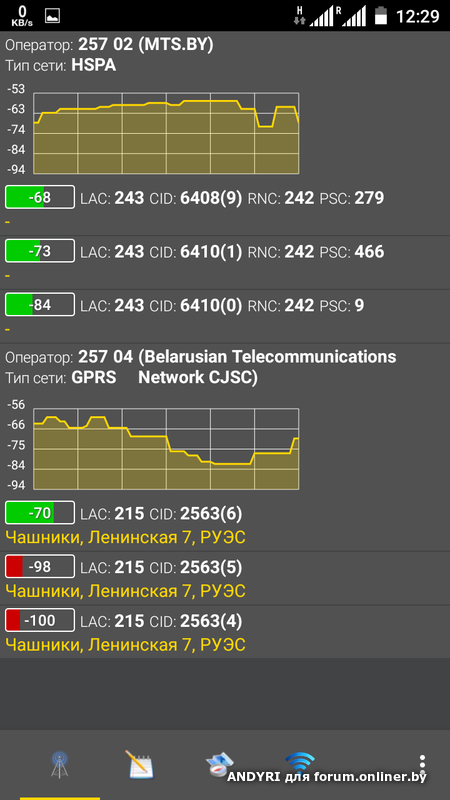Select cell CID 2563(6) address line
Image resolution: width=450 pixels, height=800 pixels.
(125, 537)
